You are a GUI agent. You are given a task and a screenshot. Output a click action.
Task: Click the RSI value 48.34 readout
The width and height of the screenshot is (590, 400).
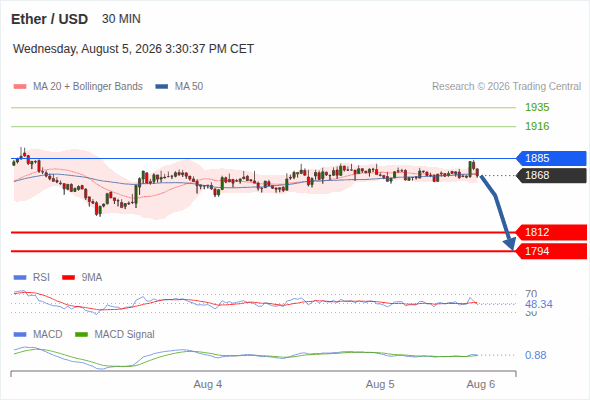[539, 304]
